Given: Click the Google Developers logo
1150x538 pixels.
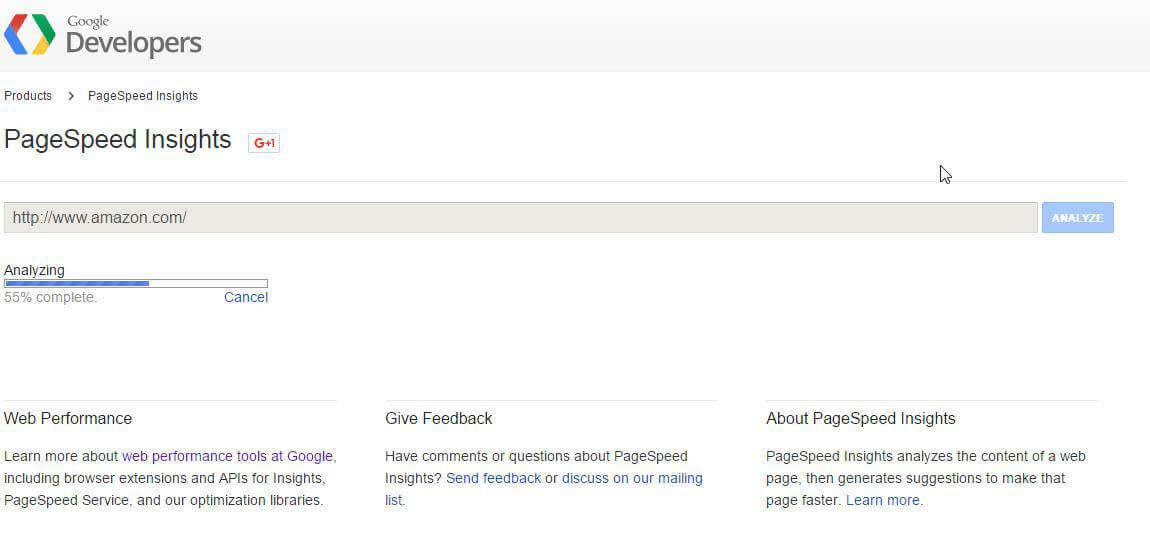Looking at the screenshot, I should coord(103,35).
